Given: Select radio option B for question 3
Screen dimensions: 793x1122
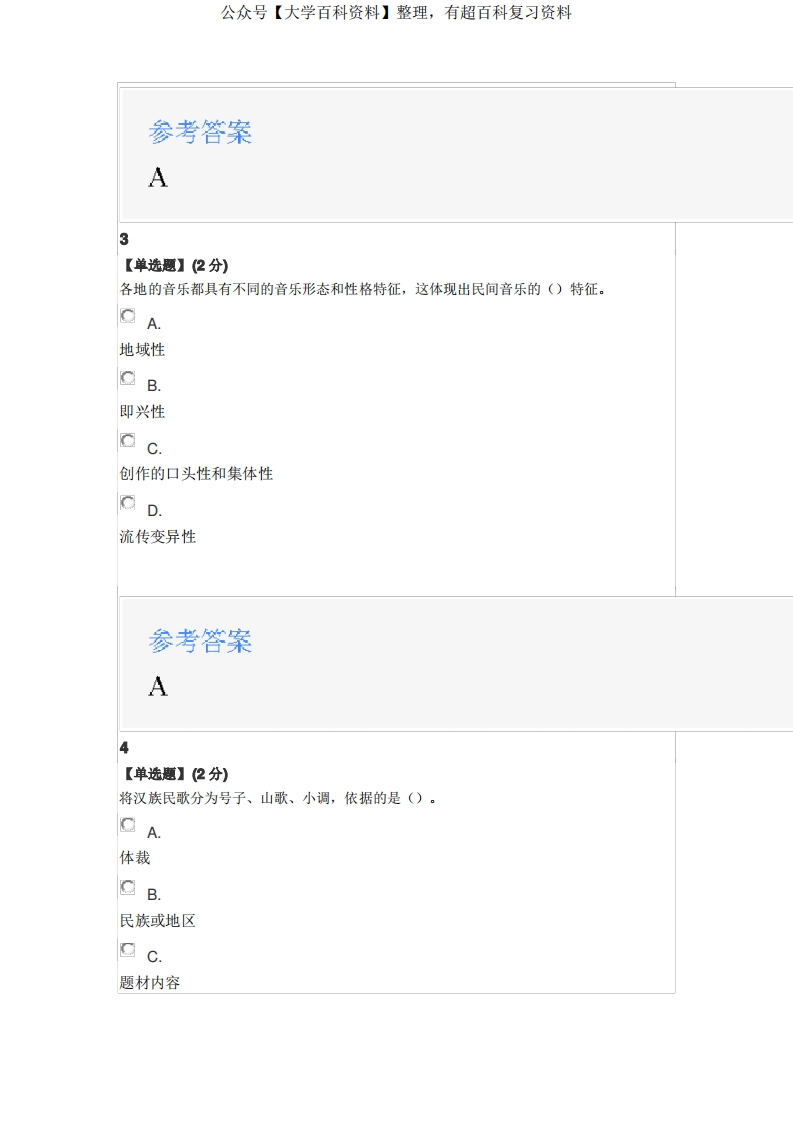Looking at the screenshot, I should (x=128, y=378).
